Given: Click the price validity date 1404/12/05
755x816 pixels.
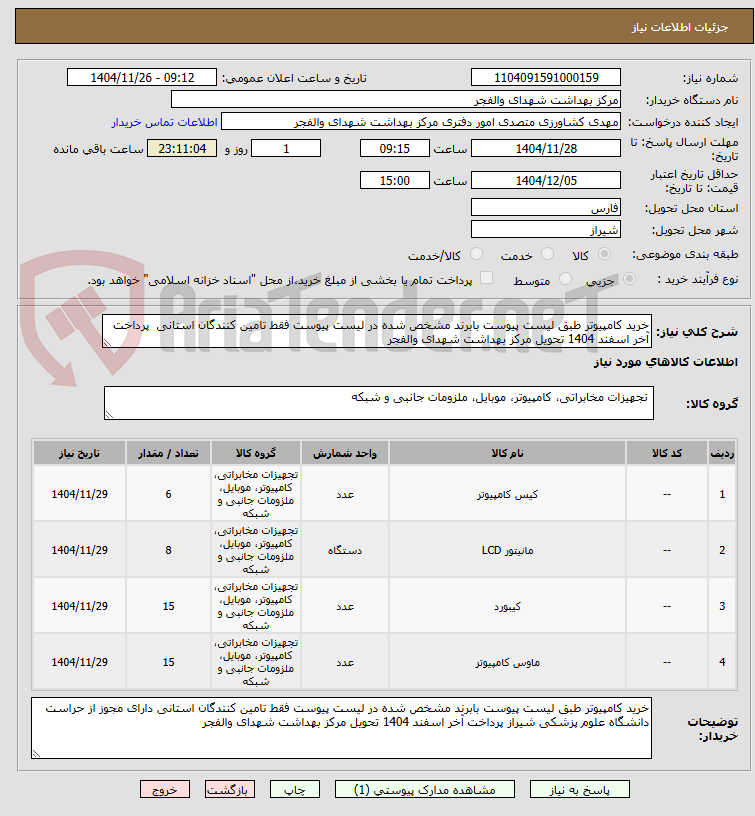Looking at the screenshot, I should [x=546, y=181].
